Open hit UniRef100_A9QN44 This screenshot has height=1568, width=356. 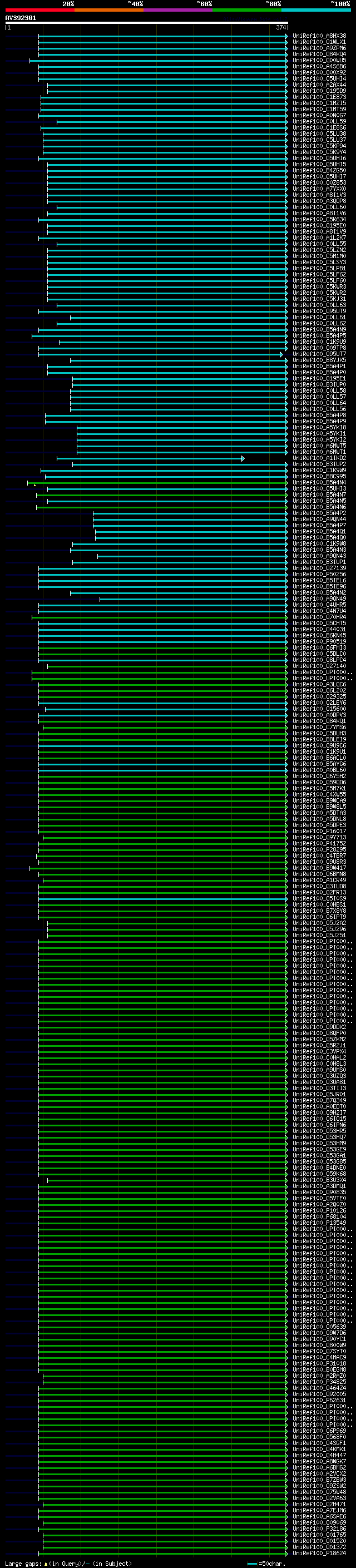pyautogui.click(x=319, y=519)
